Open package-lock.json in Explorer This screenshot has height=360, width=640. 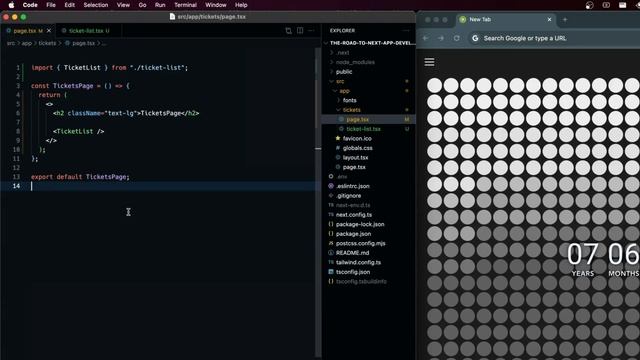369,224
